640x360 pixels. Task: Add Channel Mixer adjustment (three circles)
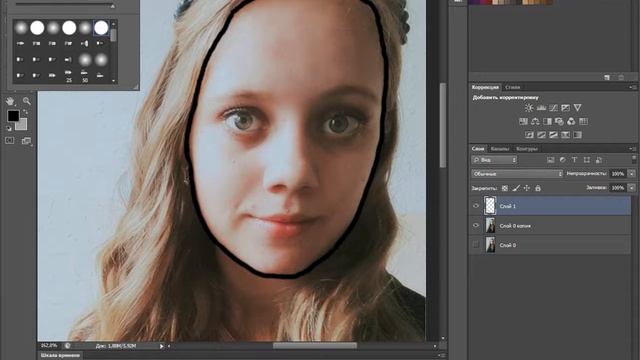tap(571, 121)
